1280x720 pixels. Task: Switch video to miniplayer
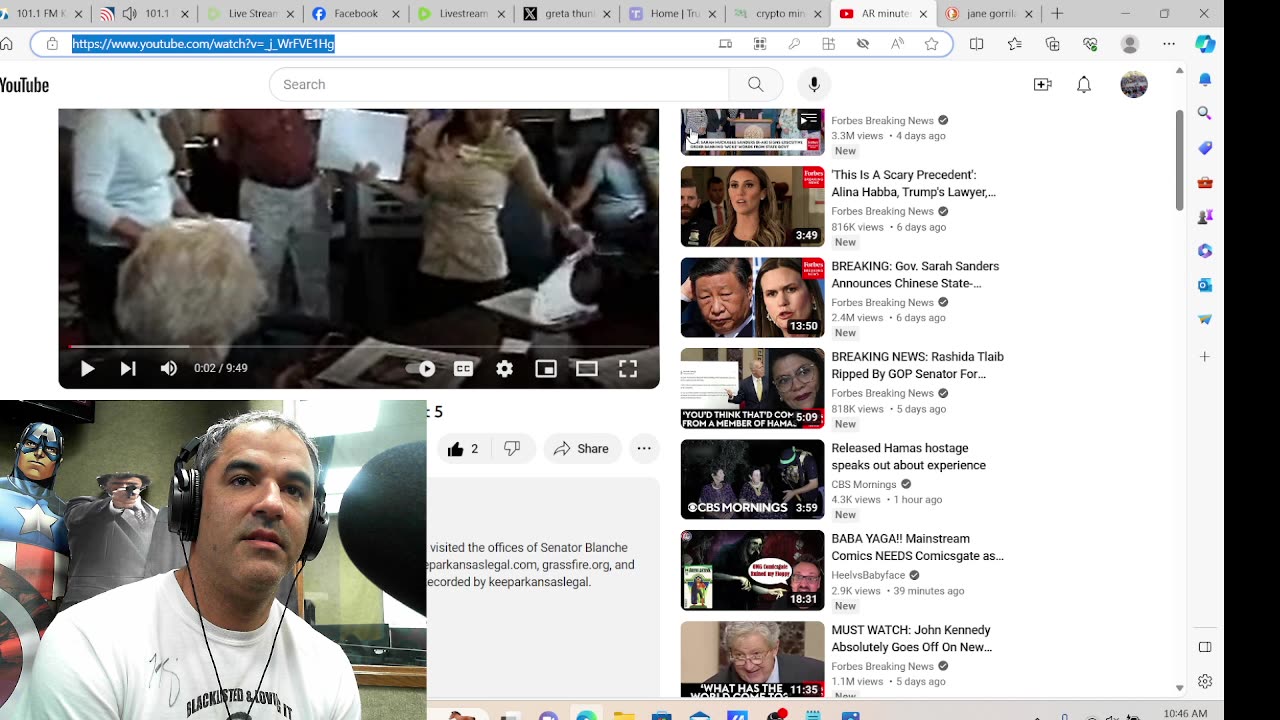(546, 368)
